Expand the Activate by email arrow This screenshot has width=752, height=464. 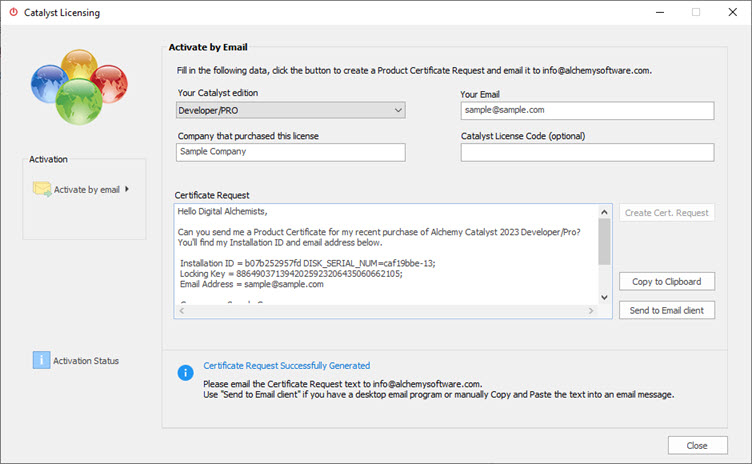[x=128, y=188]
